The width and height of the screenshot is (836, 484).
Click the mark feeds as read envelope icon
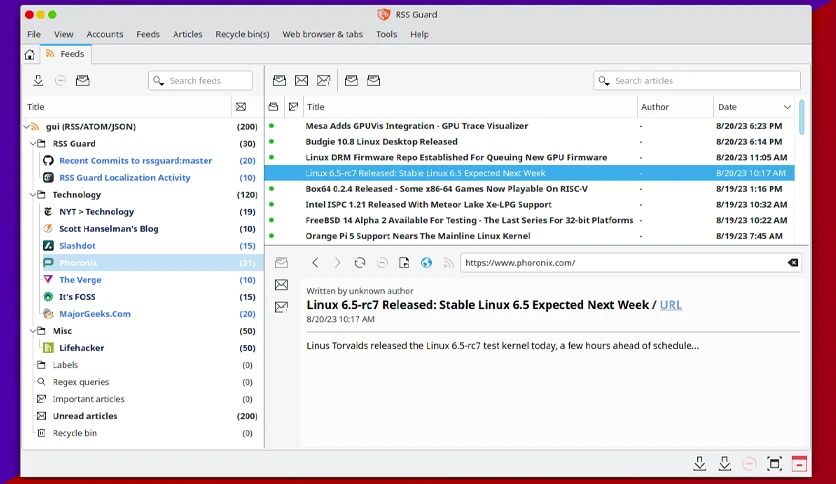(x=83, y=80)
